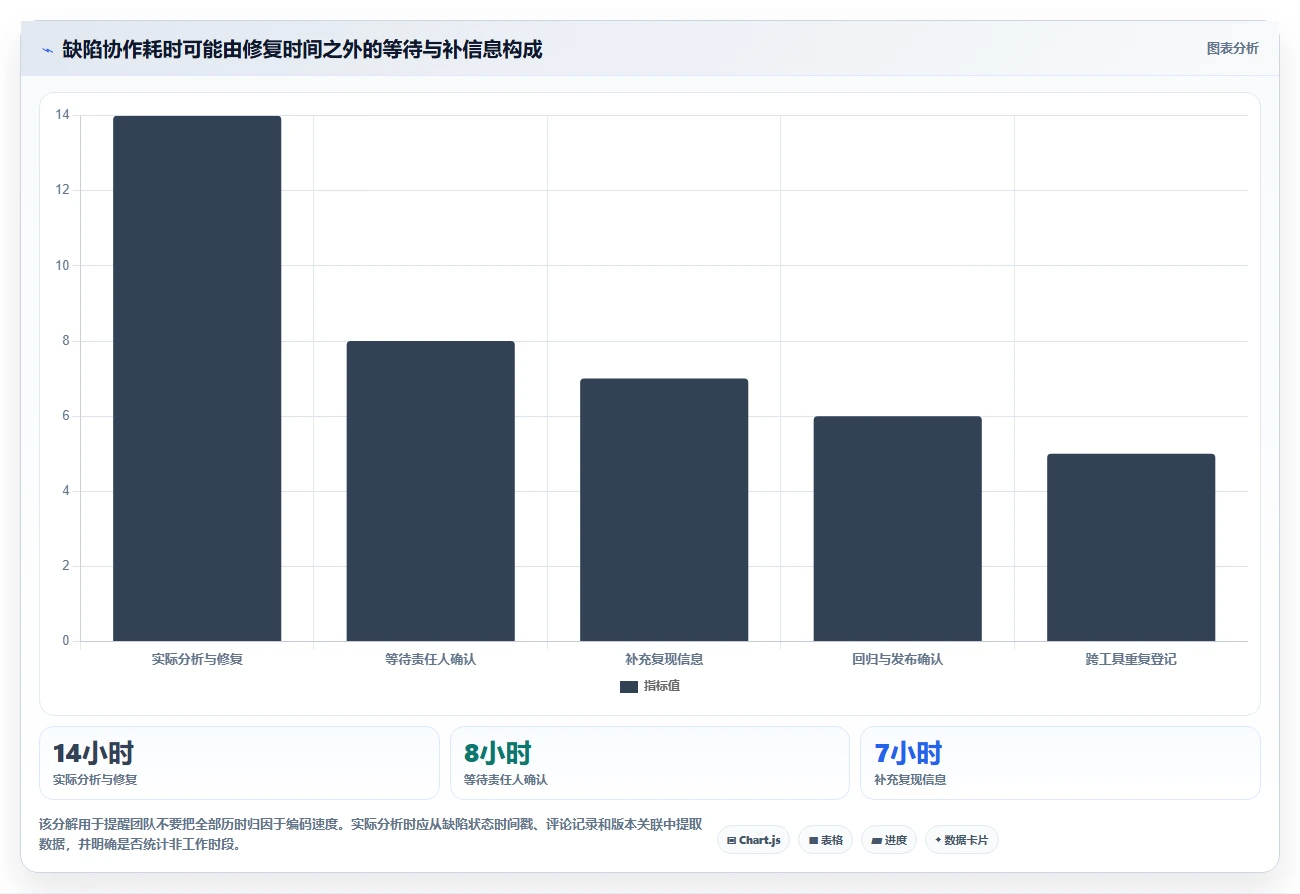Image resolution: width=1300 pixels, height=894 pixels.
Task: Open the 14小时 data card
Action: pyautogui.click(x=239, y=763)
